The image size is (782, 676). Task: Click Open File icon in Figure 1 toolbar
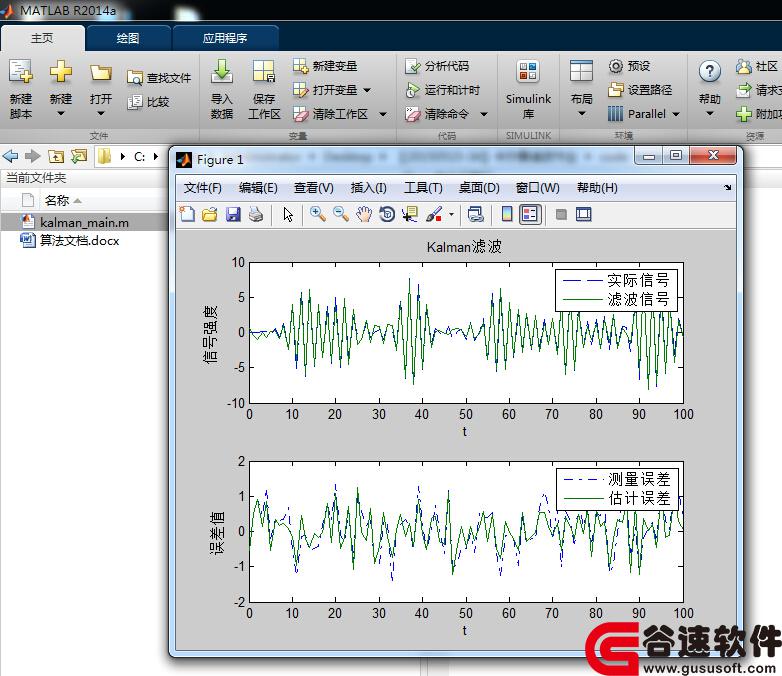210,215
